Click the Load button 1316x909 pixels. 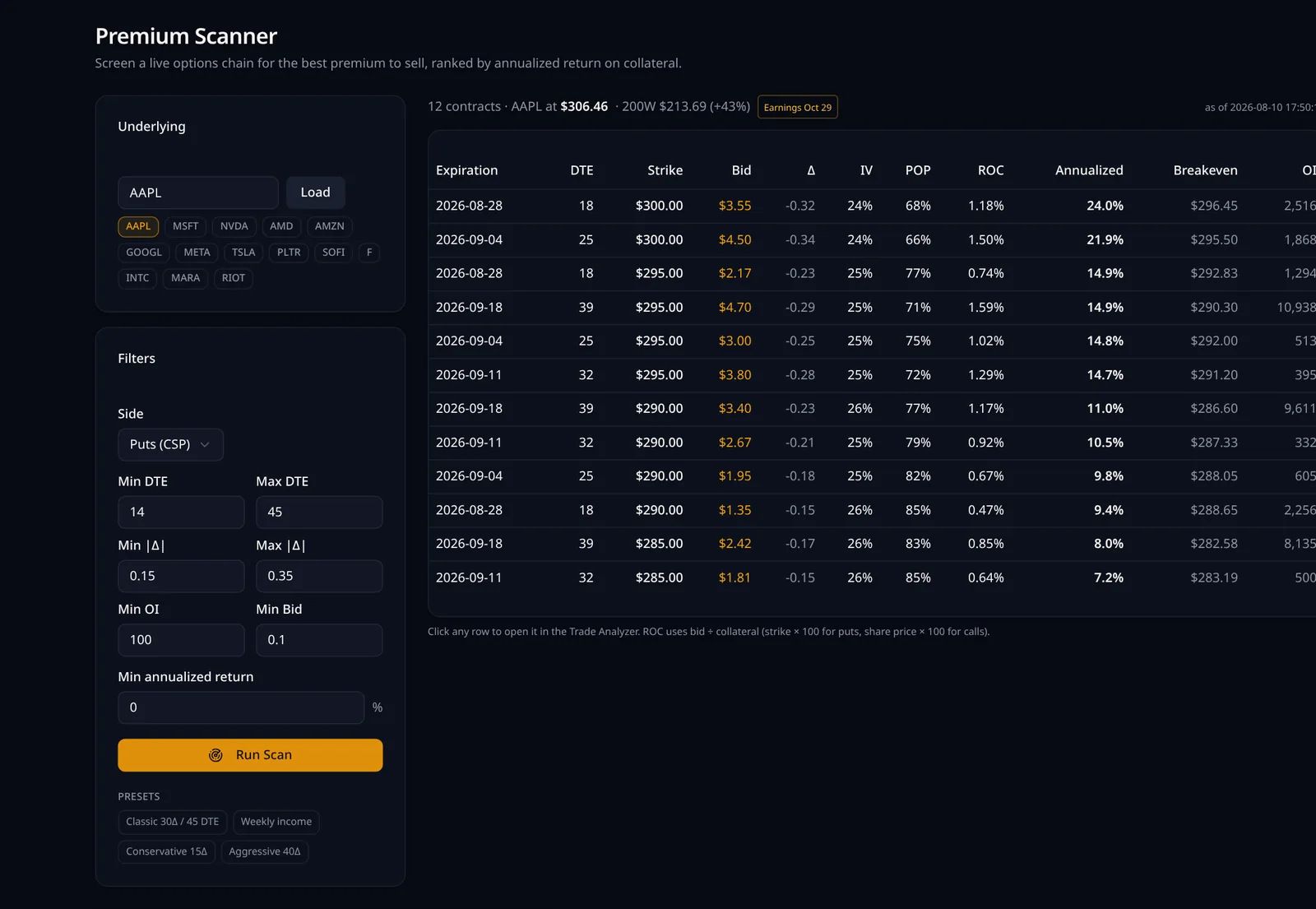315,192
